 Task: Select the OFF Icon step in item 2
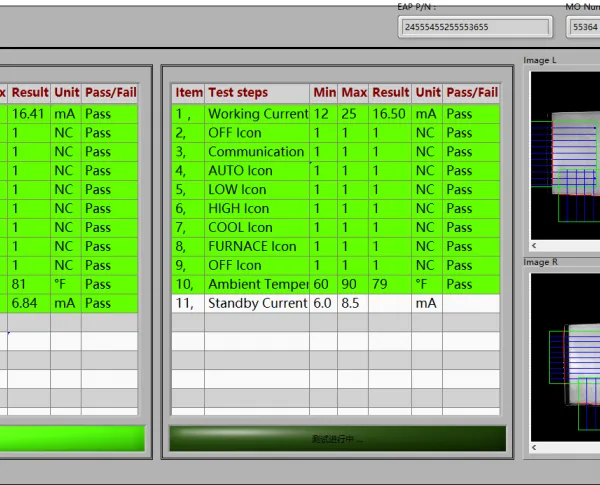pos(257,133)
